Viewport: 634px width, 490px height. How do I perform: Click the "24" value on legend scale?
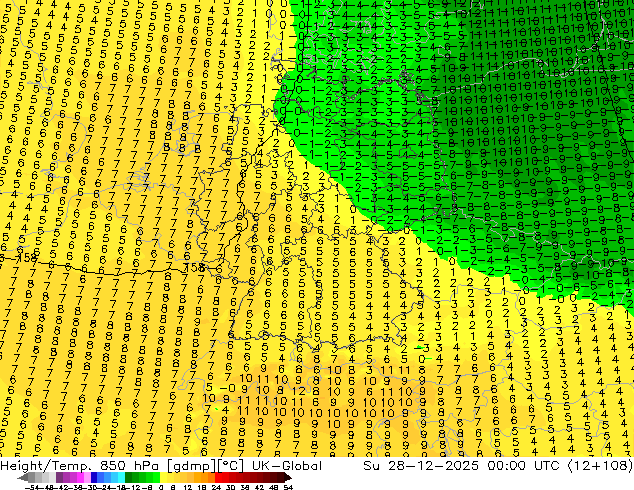tap(216, 487)
